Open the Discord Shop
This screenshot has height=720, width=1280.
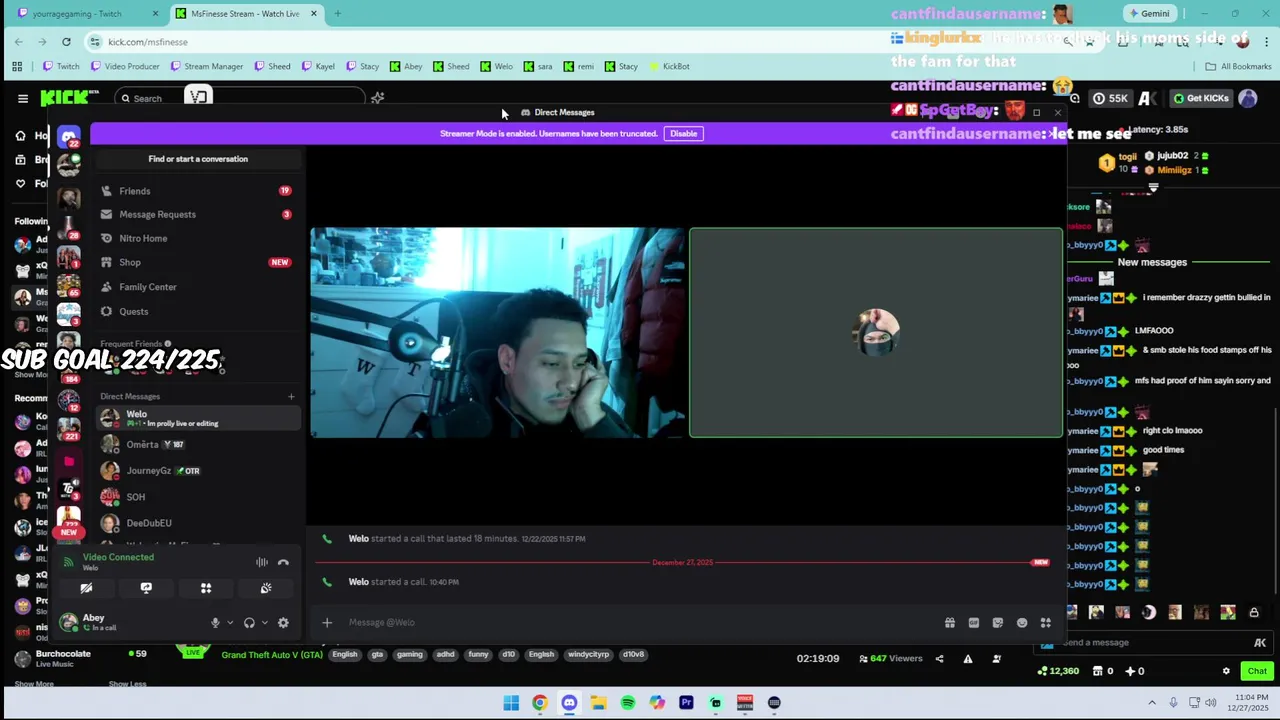[x=197, y=262]
